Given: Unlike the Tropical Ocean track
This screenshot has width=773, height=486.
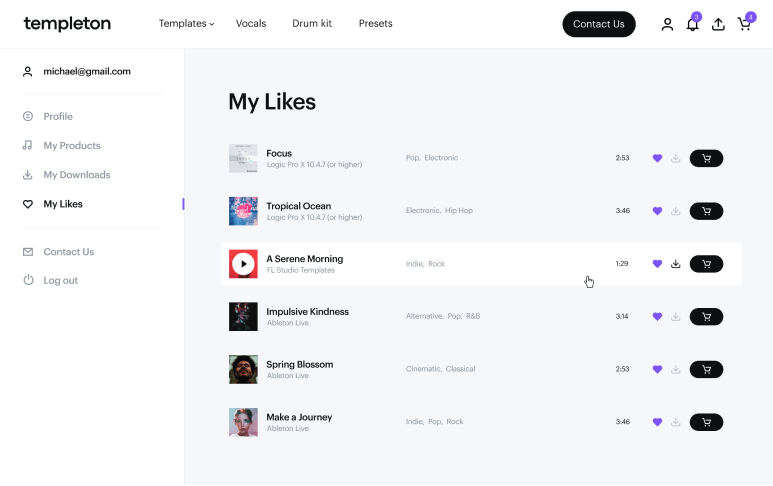Looking at the screenshot, I should point(657,211).
